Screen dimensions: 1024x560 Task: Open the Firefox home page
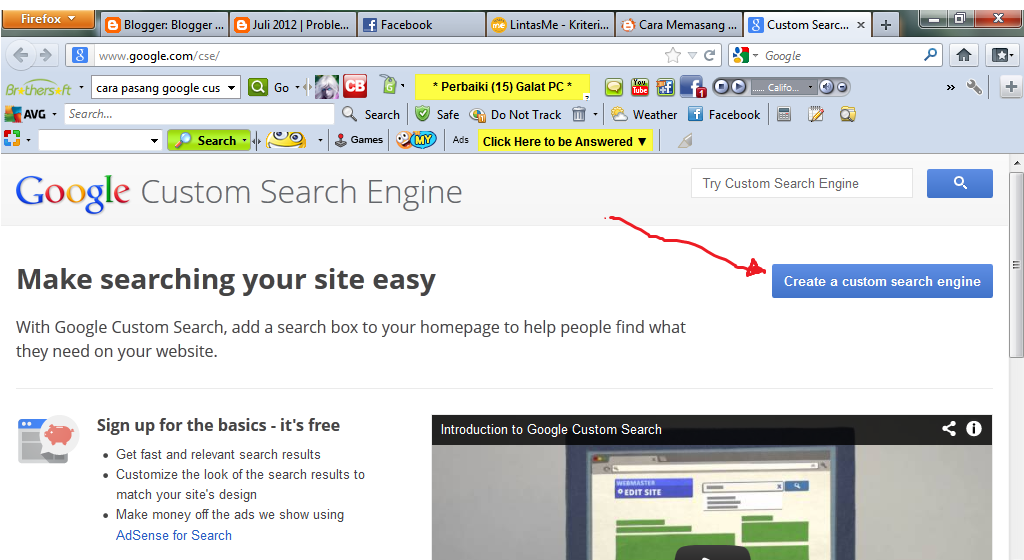[964, 55]
